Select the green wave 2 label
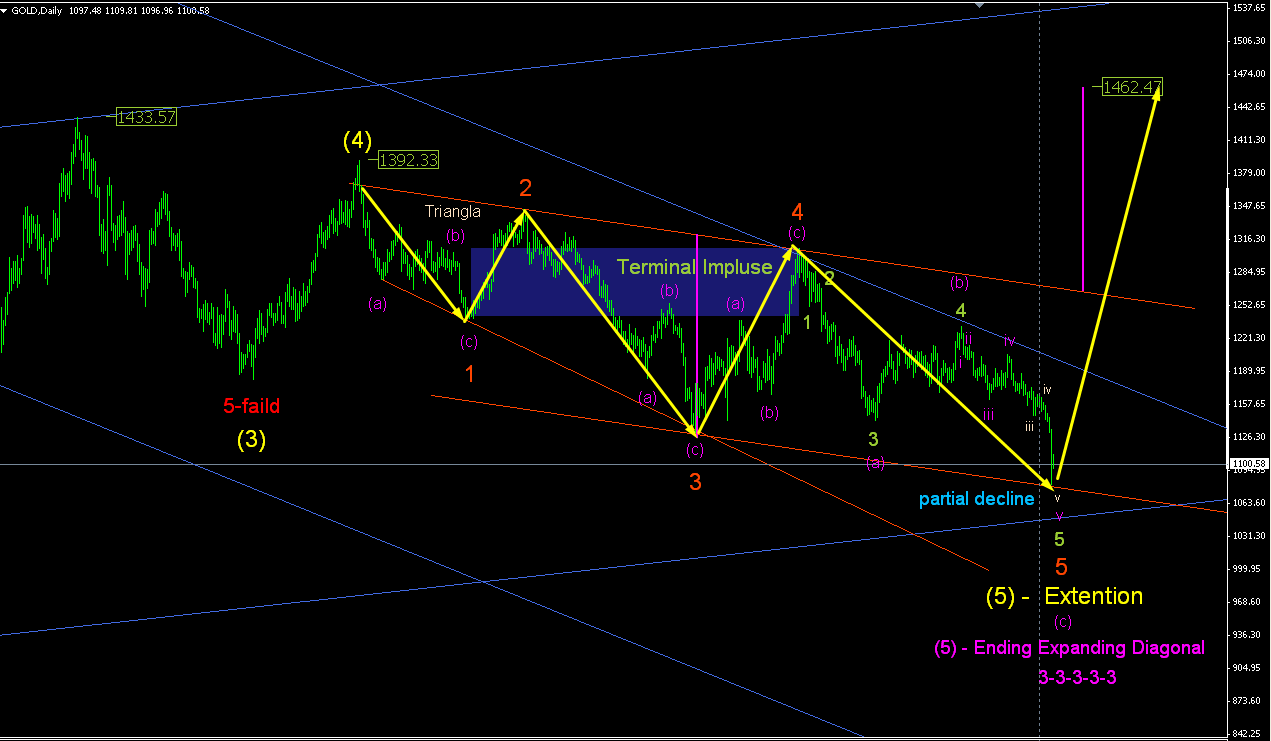The image size is (1271, 741). [829, 277]
